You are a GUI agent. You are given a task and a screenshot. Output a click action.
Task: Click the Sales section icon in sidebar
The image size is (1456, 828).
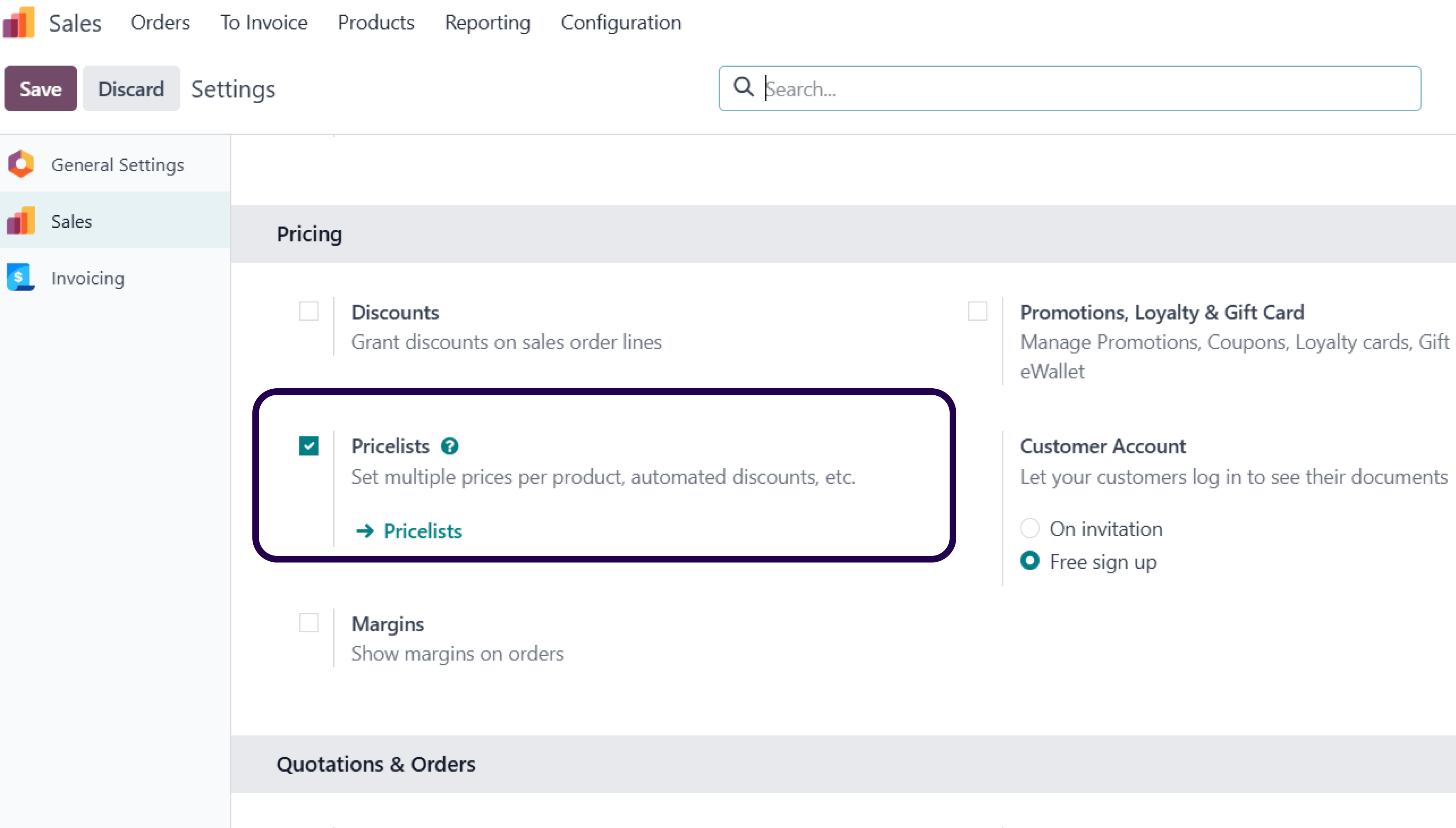pos(20,221)
